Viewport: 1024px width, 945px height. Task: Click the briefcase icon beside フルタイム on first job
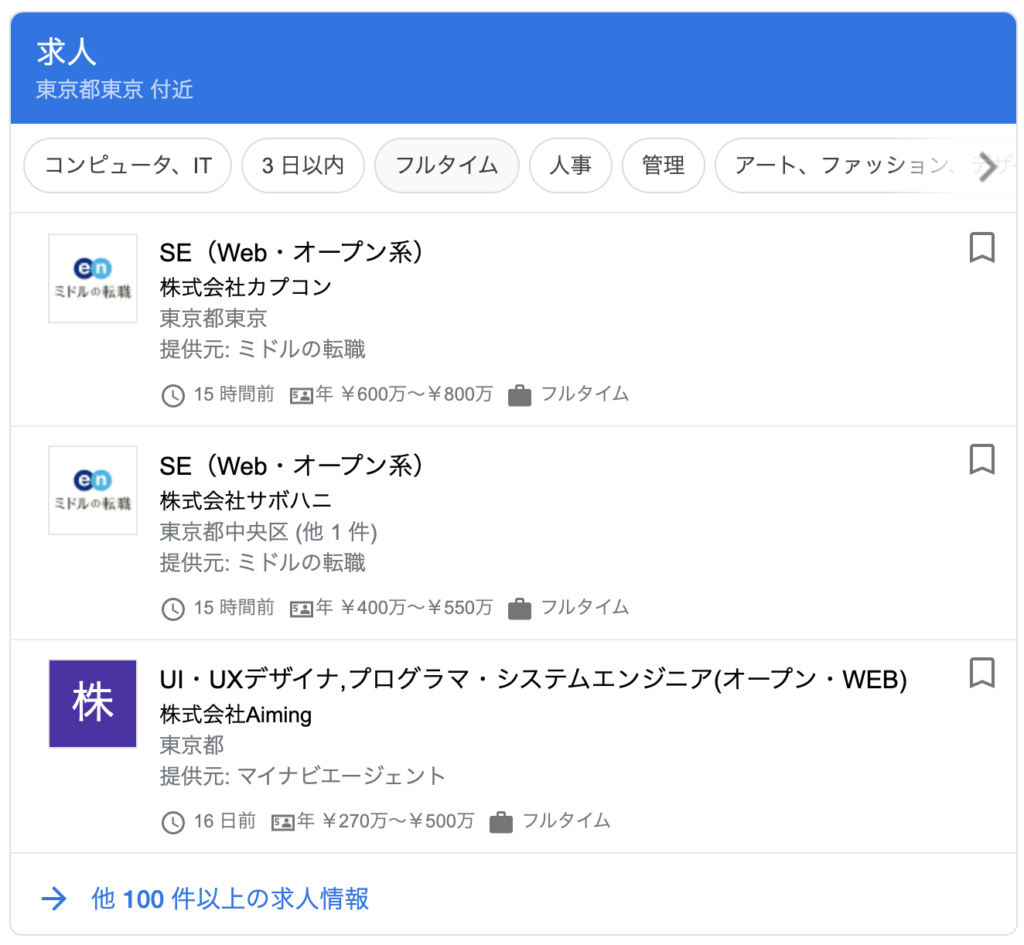tap(519, 395)
